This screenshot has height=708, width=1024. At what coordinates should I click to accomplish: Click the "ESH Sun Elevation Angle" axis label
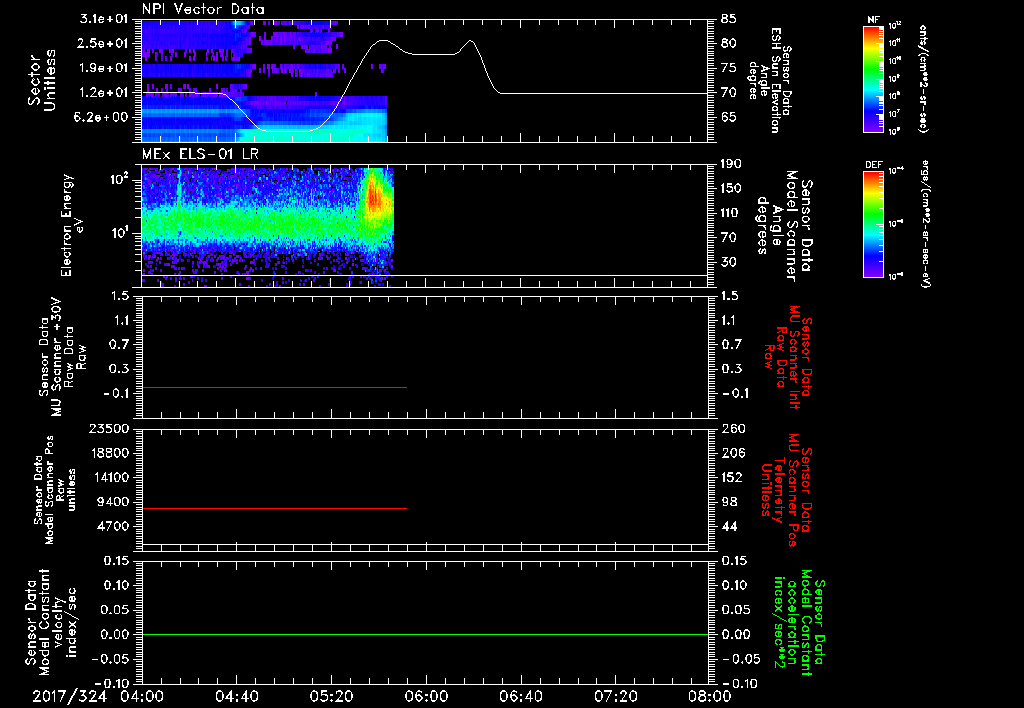(769, 80)
